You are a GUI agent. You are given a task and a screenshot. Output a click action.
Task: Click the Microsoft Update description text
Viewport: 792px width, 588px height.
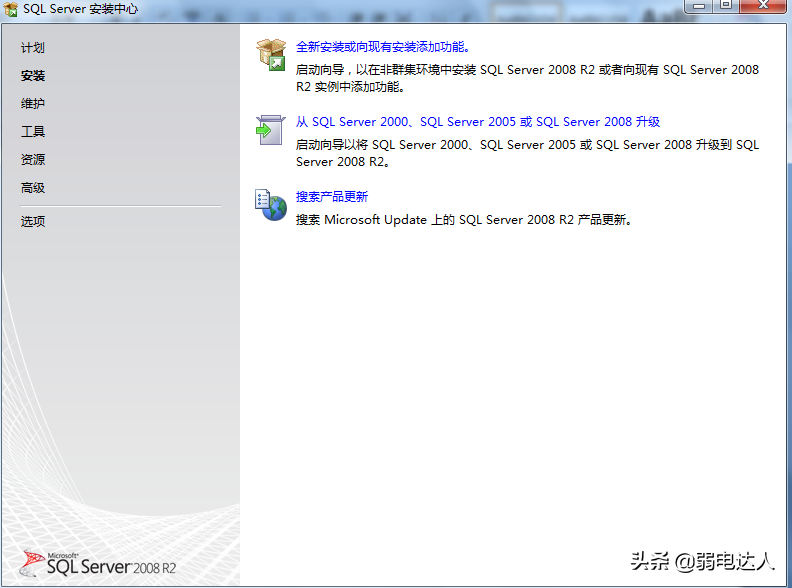click(464, 220)
